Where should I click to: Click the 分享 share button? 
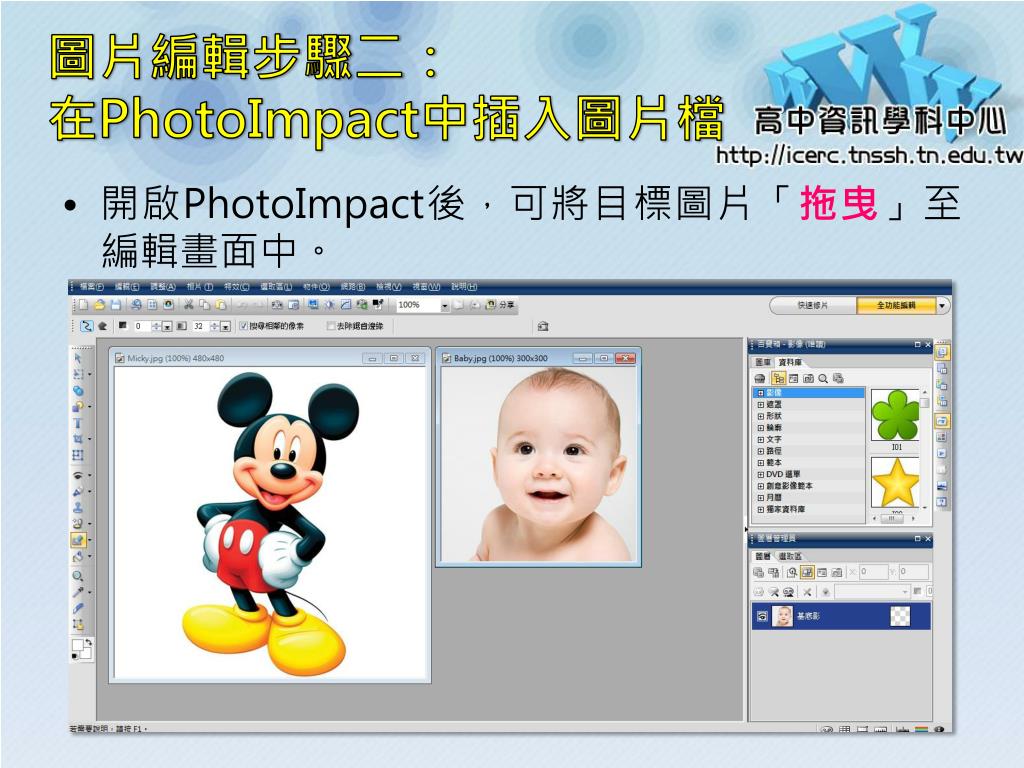tap(502, 305)
